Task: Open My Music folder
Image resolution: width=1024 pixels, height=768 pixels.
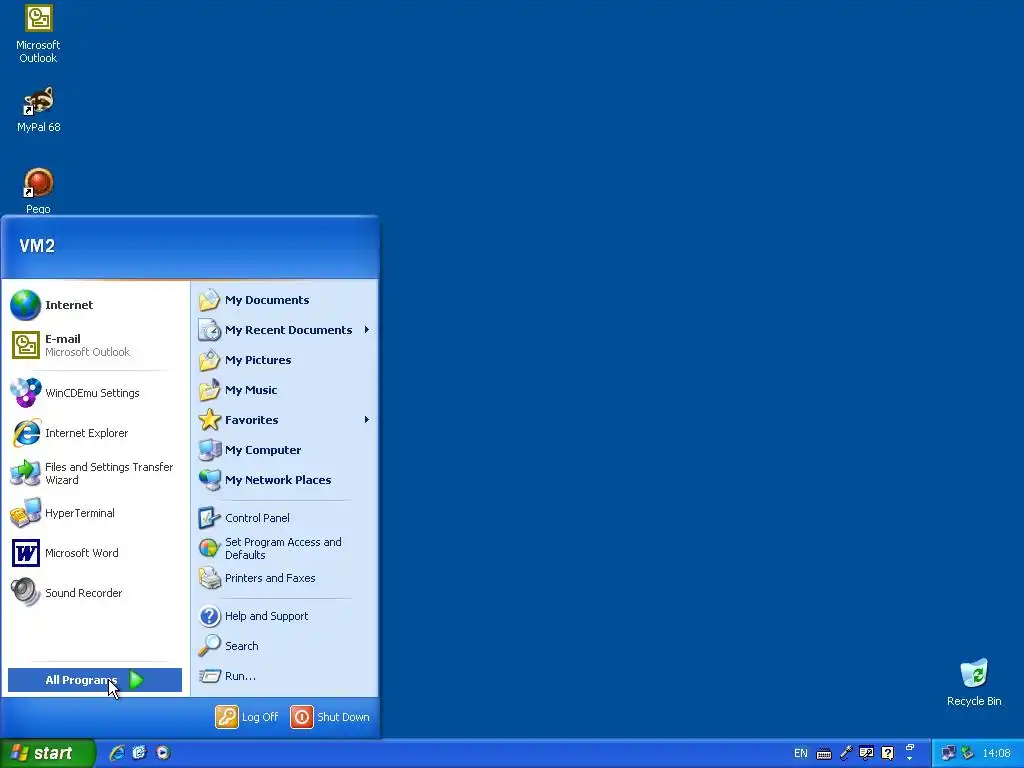Action: [x=285, y=390]
